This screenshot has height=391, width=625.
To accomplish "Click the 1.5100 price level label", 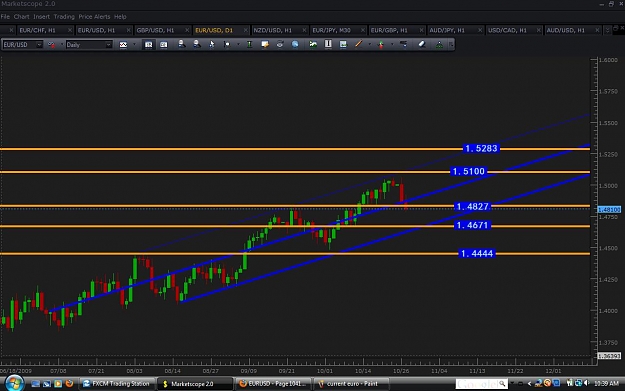I will [x=469, y=172].
